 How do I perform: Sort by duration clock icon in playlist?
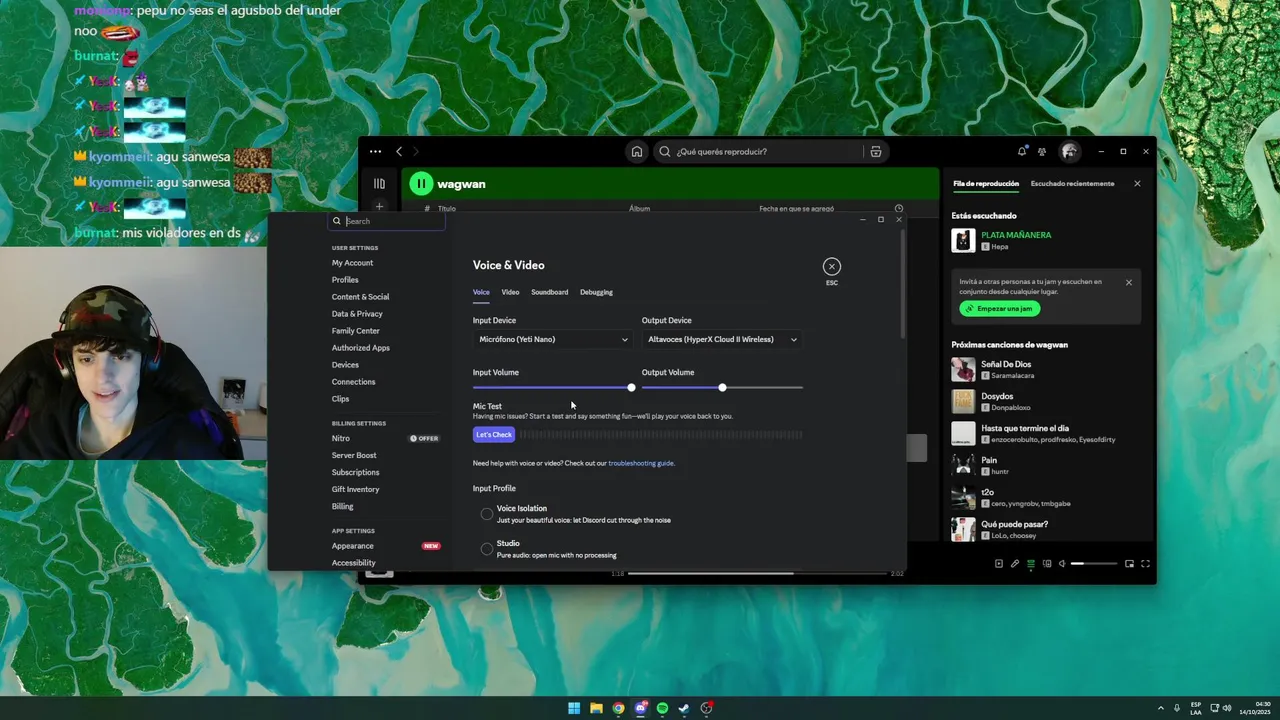898,209
